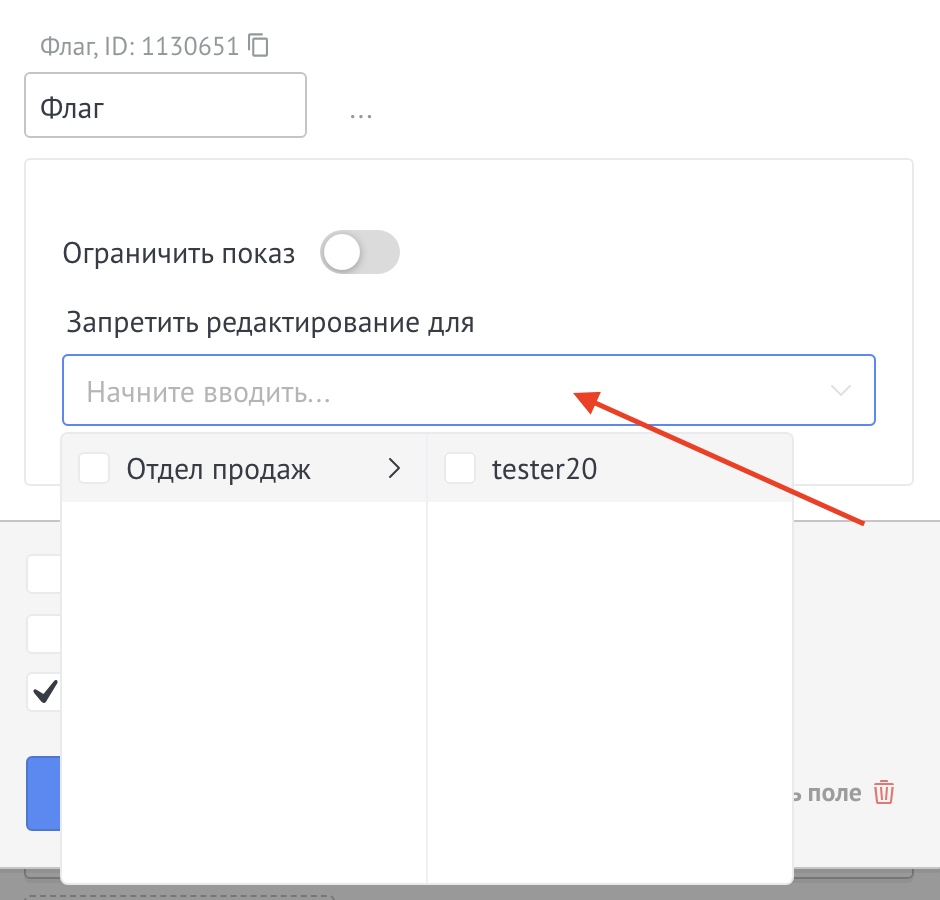
Task: Click the middle empty checkbox on the left edge
Action: [44, 633]
